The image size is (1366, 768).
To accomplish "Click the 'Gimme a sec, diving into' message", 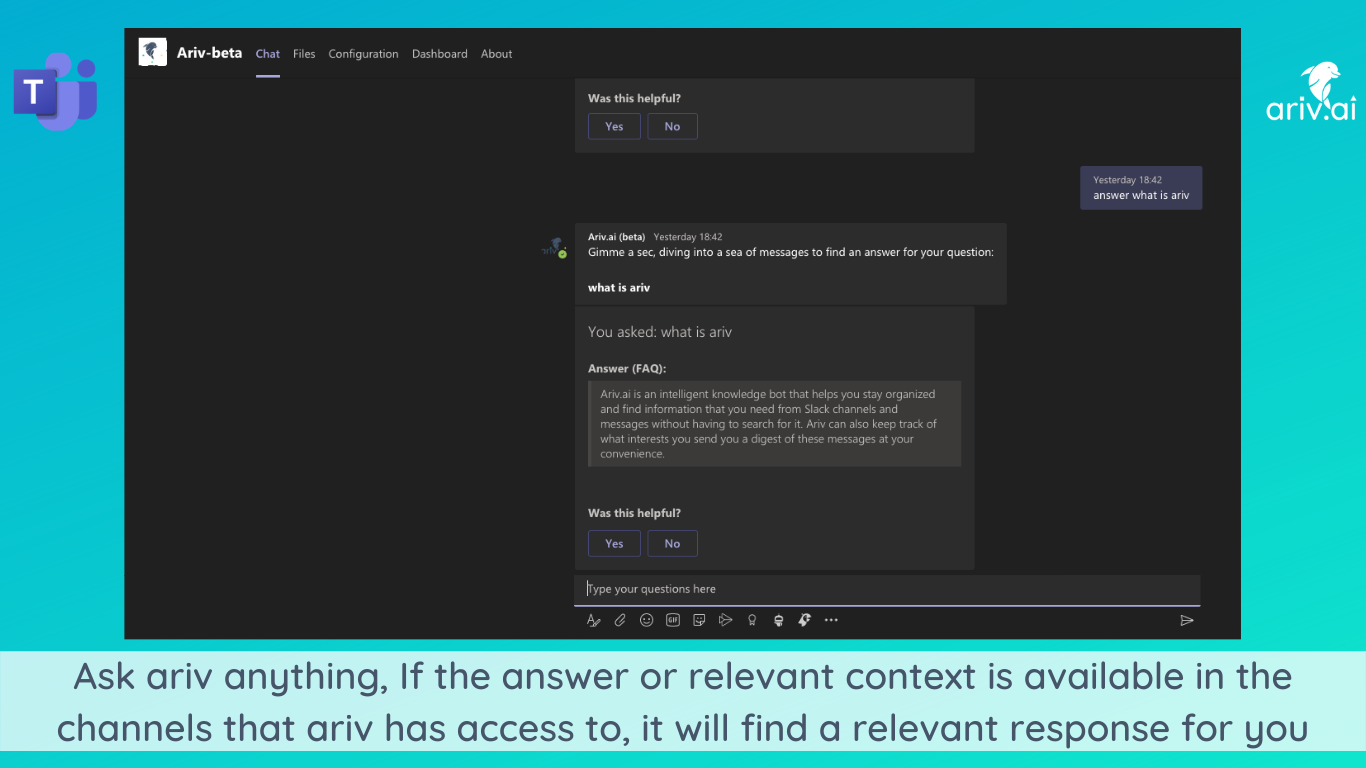I will pyautogui.click(x=791, y=253).
